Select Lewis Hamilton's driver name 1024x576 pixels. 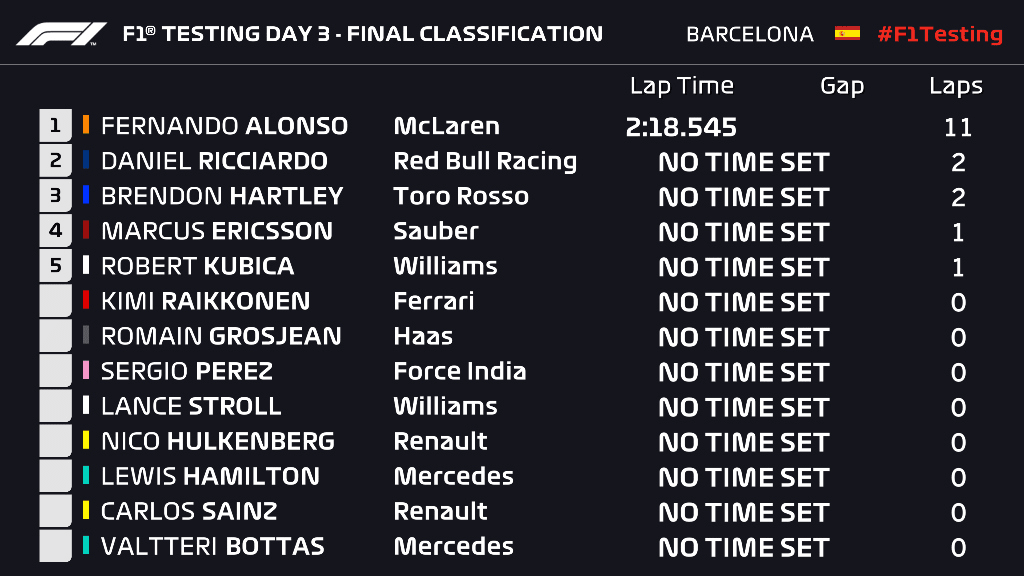[210, 476]
